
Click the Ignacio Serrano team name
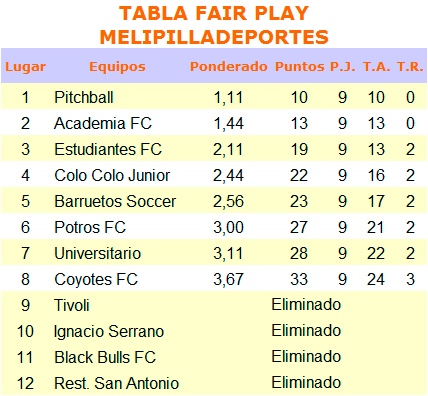(109, 331)
